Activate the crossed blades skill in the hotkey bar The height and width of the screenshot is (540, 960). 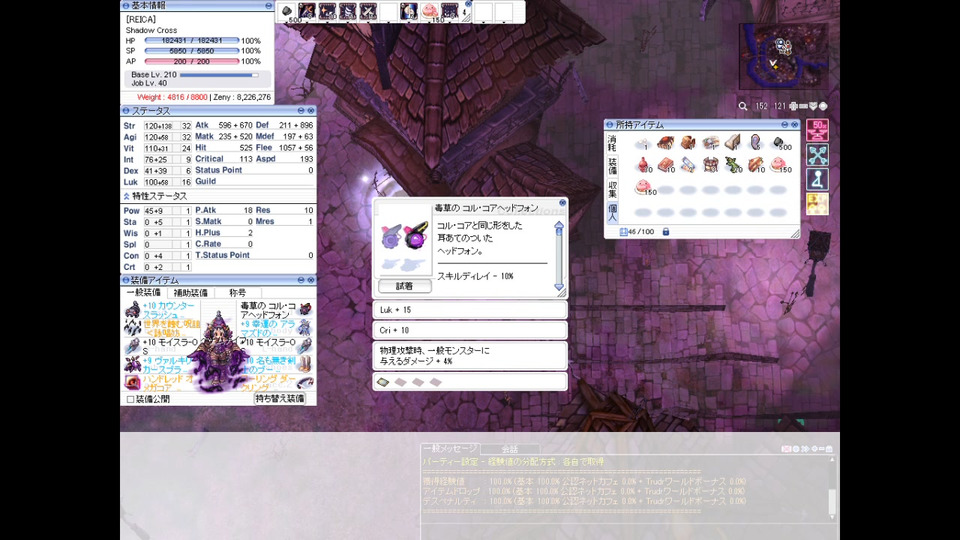coord(368,11)
